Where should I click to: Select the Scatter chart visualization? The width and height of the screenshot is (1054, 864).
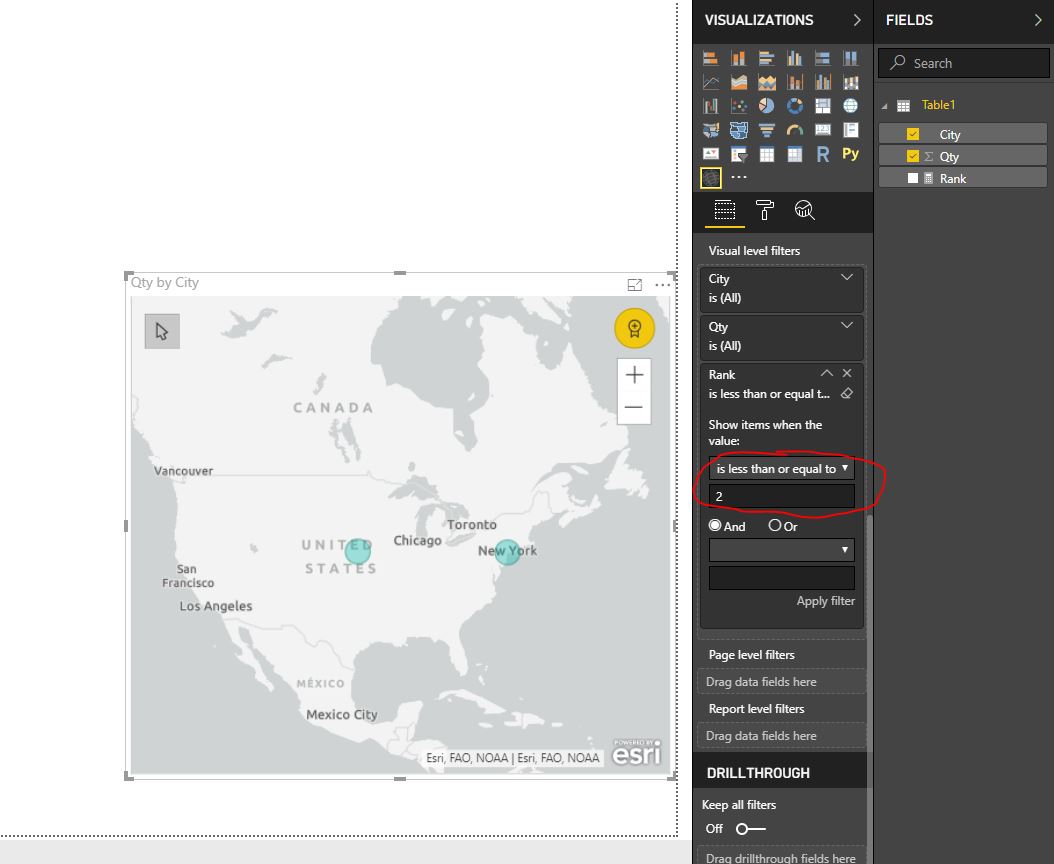[x=739, y=106]
